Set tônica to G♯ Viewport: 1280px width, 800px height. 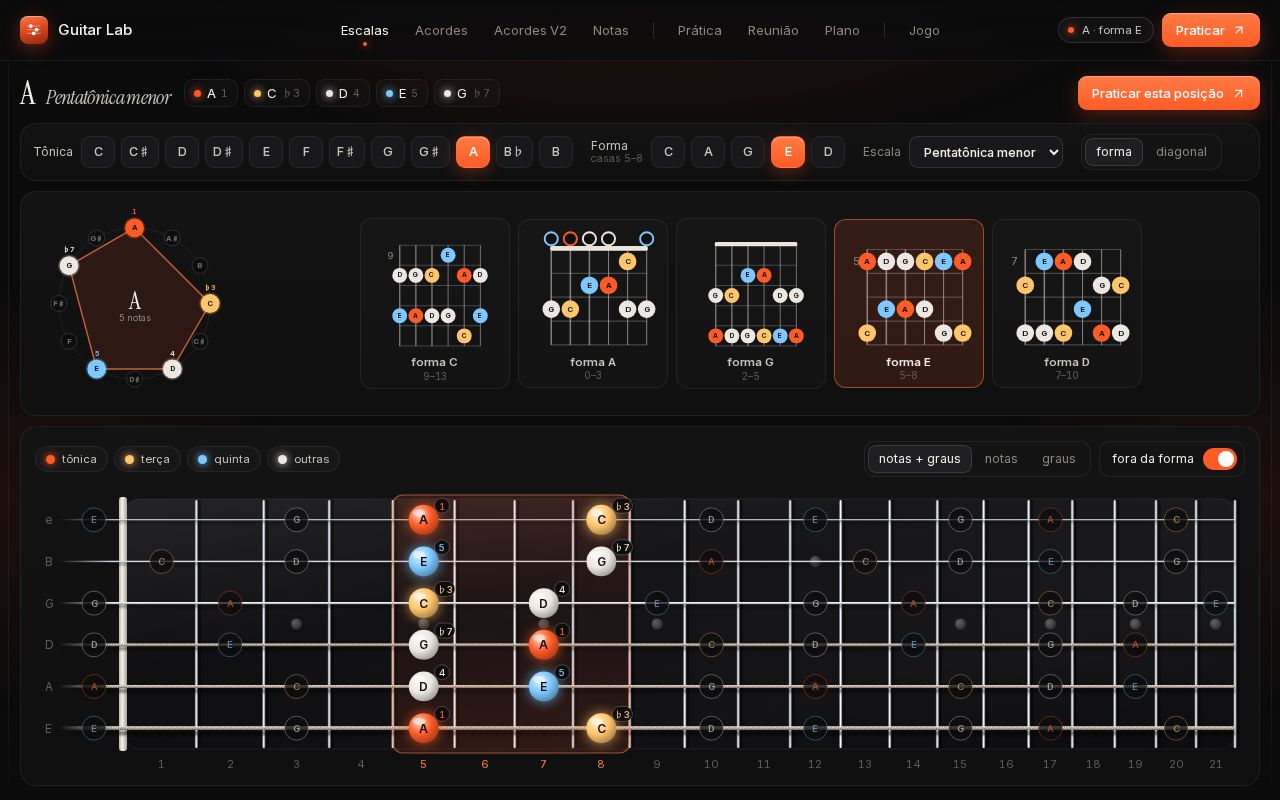click(x=430, y=152)
